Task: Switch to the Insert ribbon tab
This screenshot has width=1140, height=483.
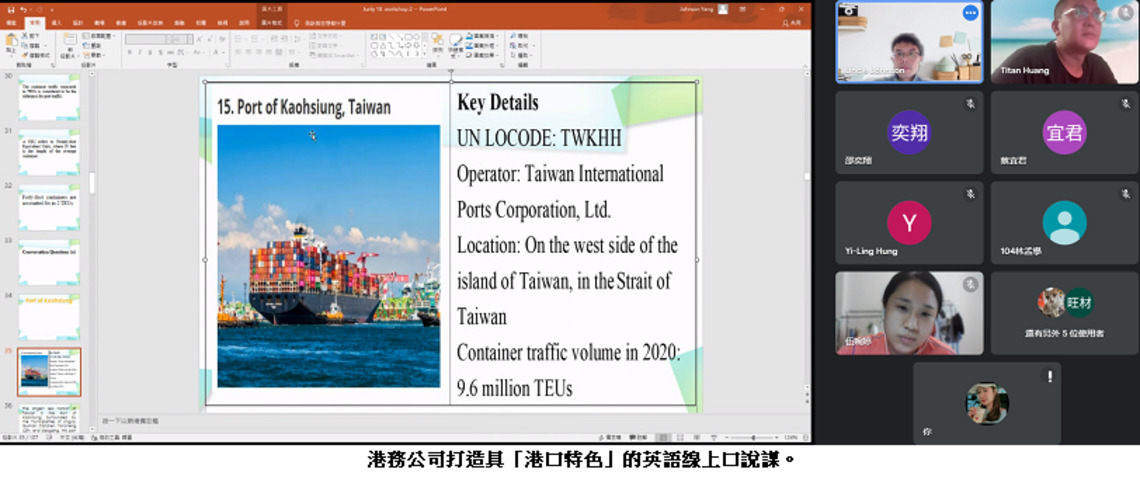Action: (57, 23)
